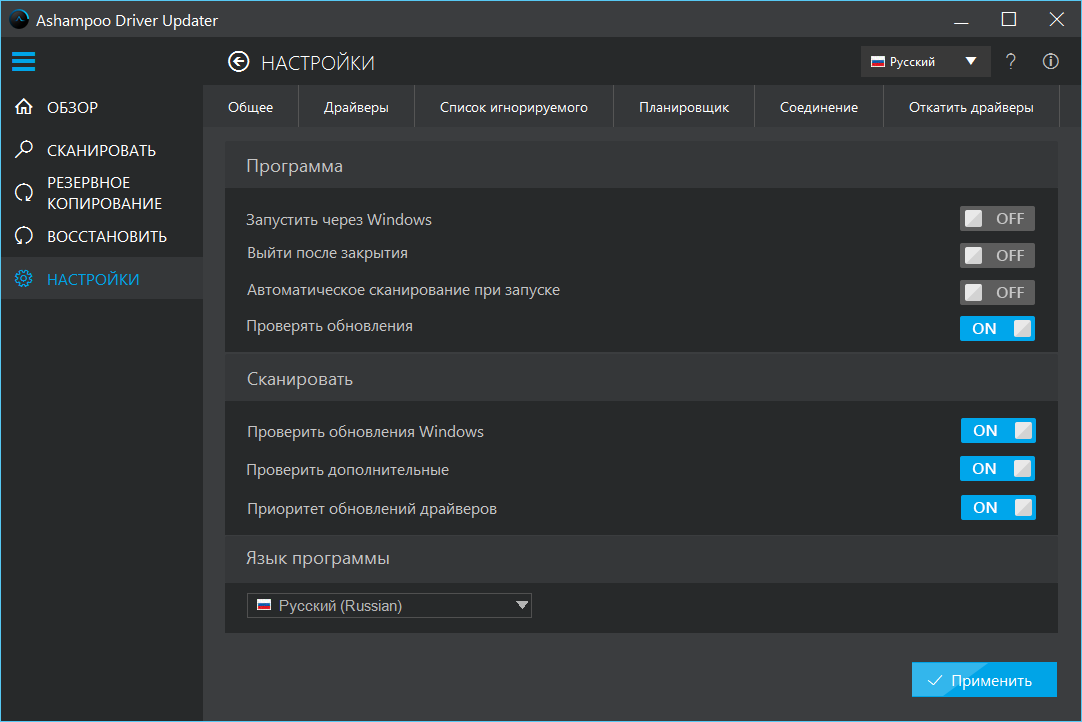1082x722 pixels.
Task: Disable Проверять обновления toggle
Action: (x=997, y=328)
